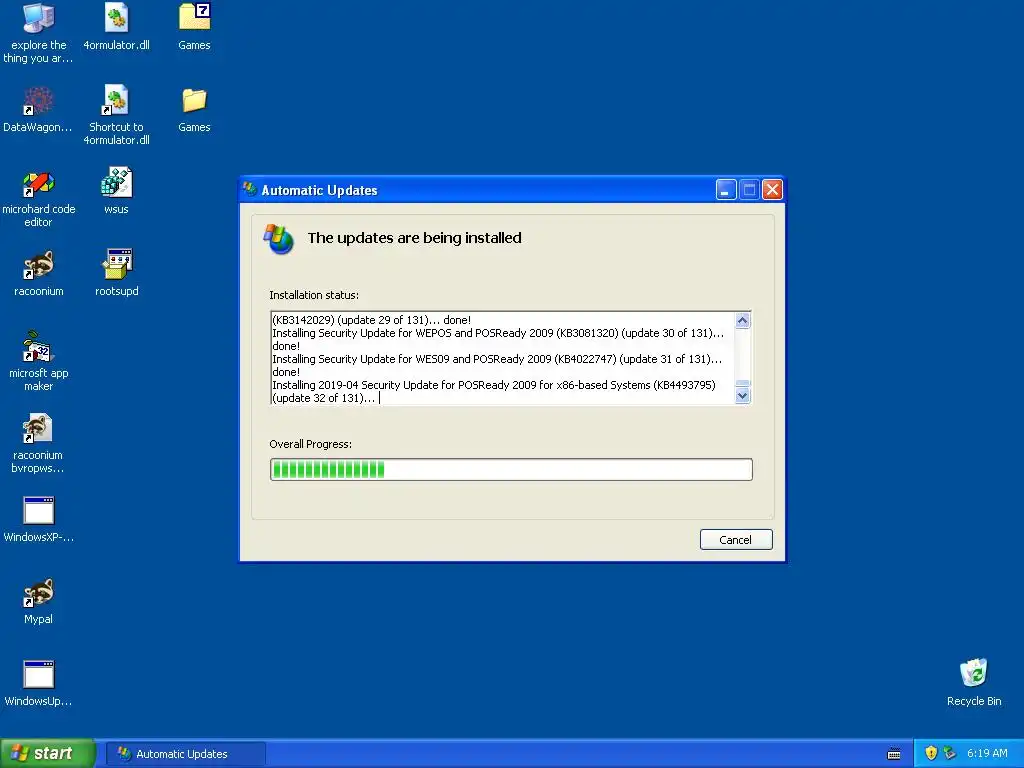Cancel the update installation

(736, 539)
